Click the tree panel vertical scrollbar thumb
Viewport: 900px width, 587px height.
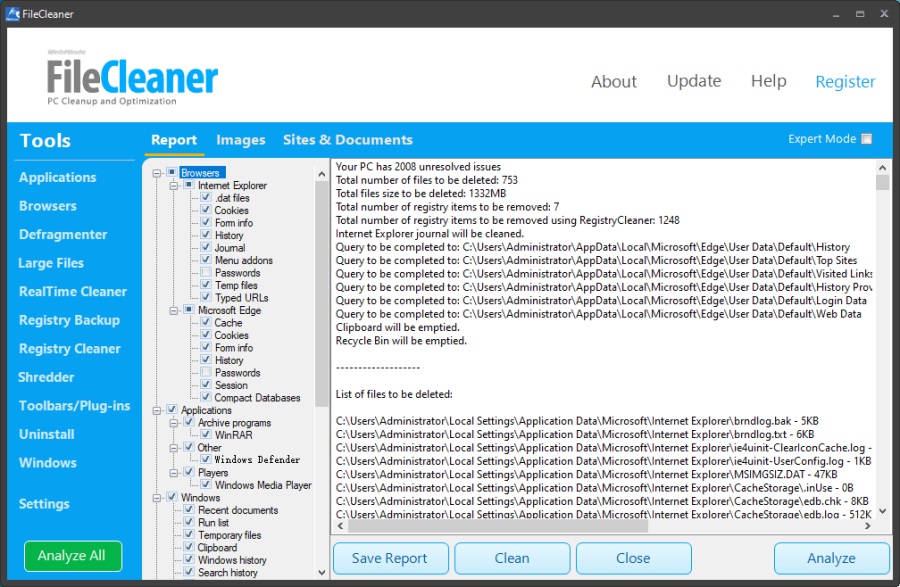(x=321, y=293)
